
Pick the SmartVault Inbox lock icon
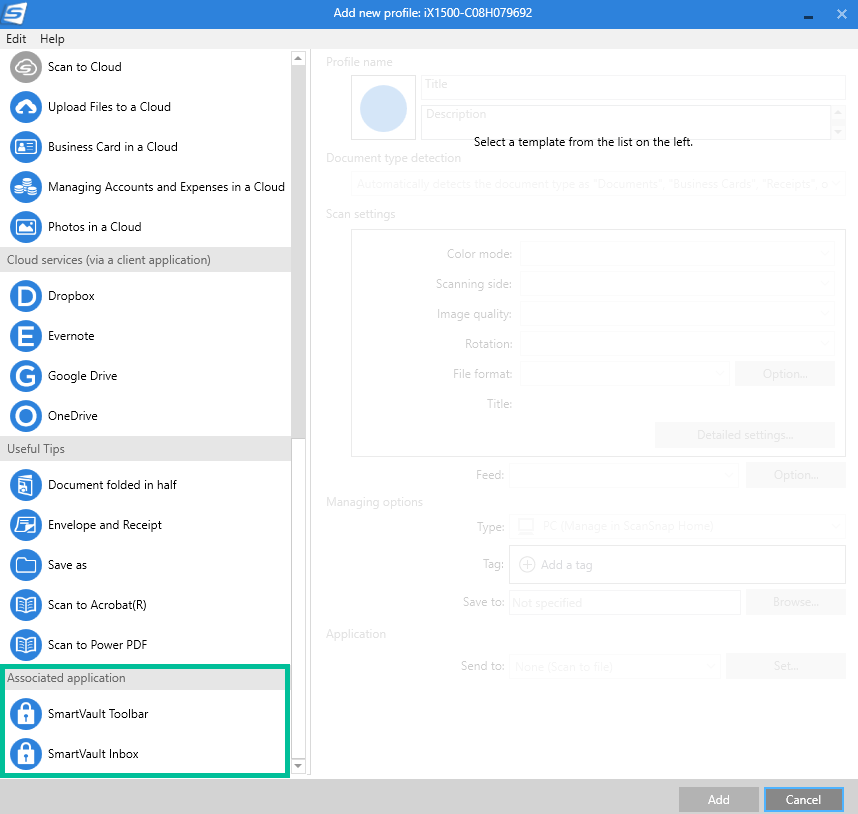(26, 754)
